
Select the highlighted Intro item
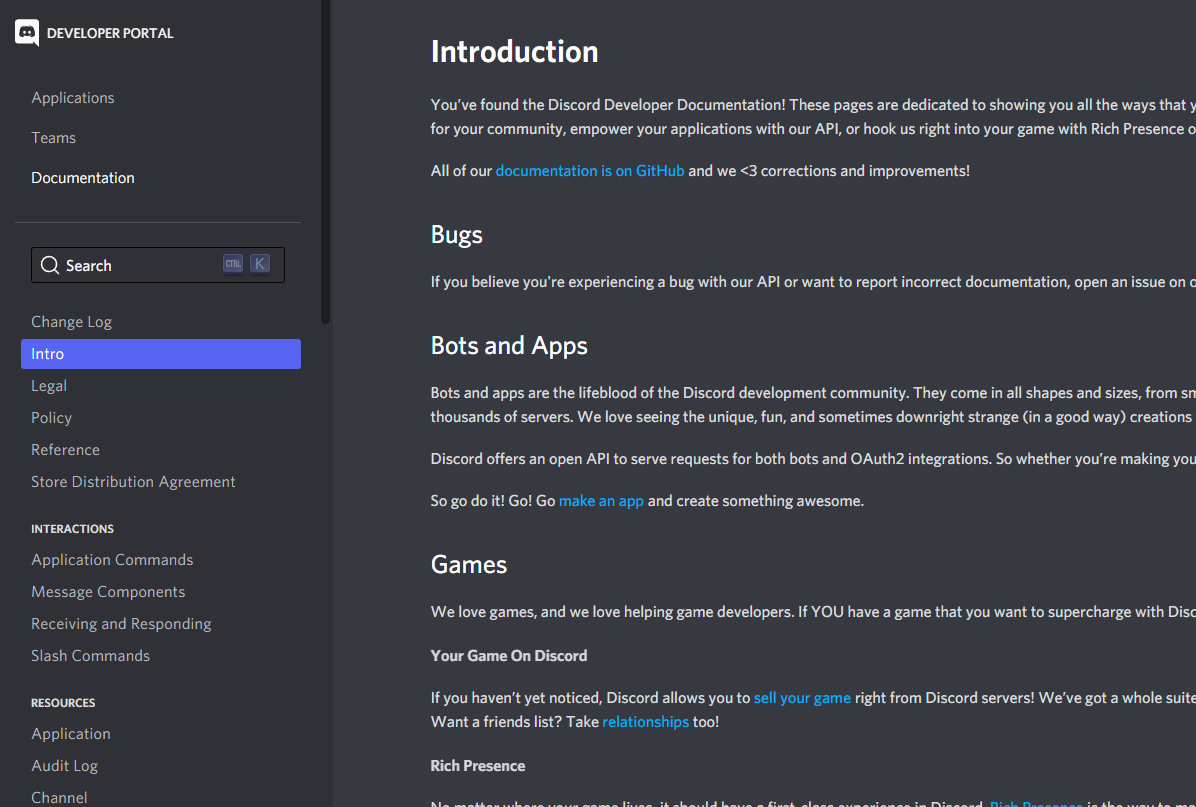coord(161,354)
